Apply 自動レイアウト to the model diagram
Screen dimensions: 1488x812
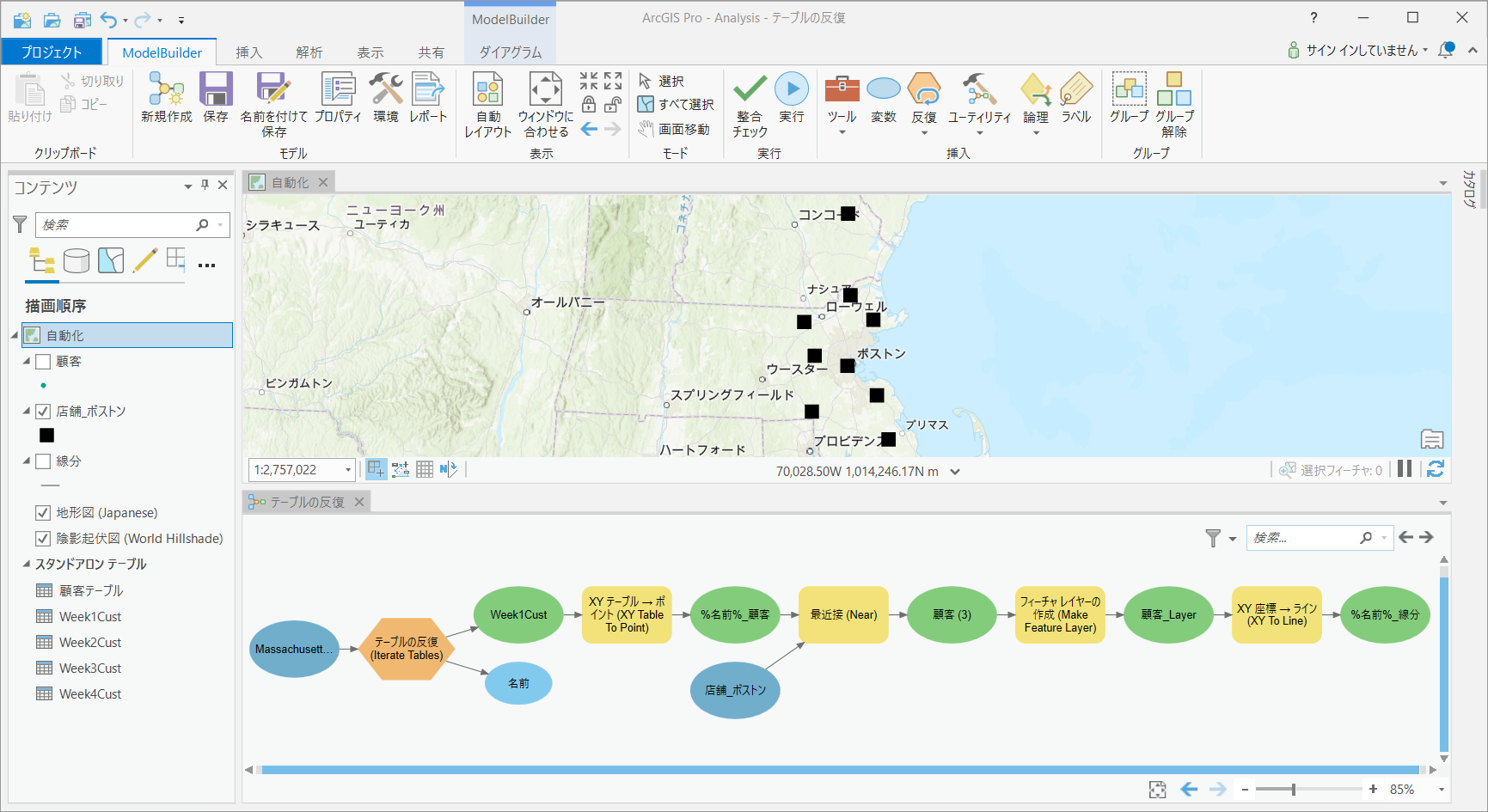[487, 103]
